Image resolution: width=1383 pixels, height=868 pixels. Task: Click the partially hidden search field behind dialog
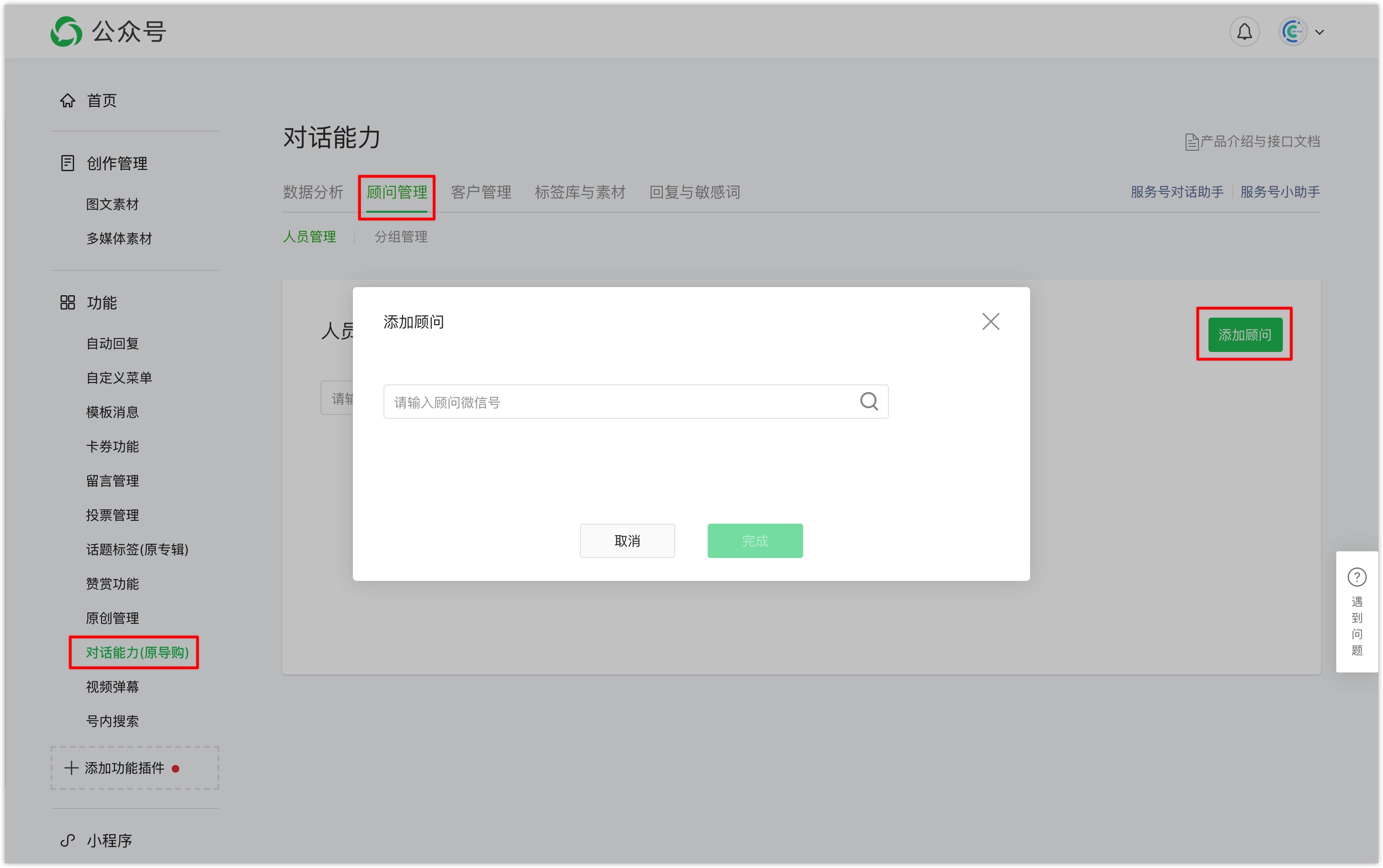point(338,398)
